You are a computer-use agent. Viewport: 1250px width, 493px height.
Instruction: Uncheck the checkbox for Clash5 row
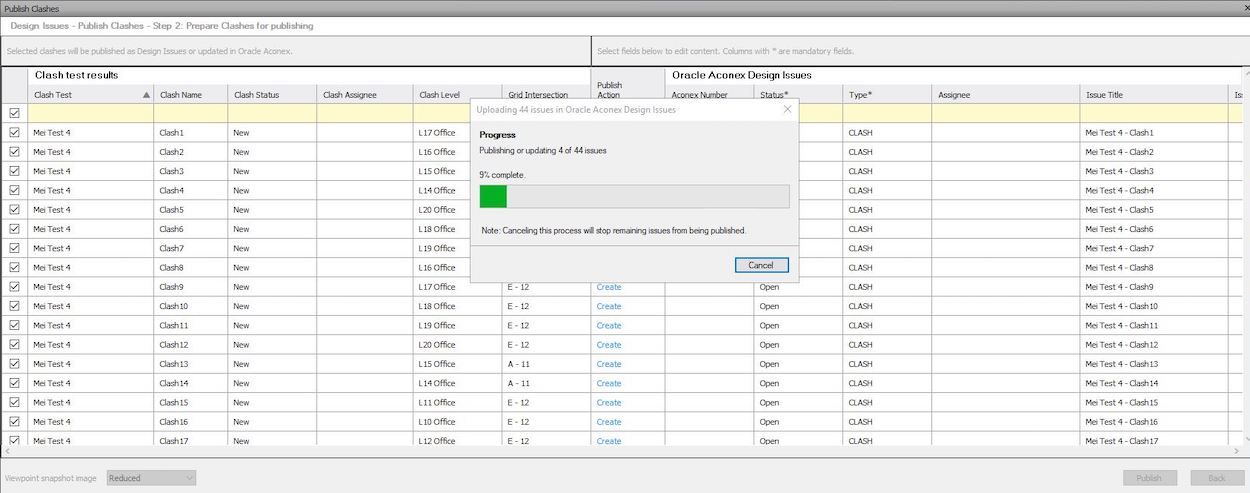tap(14, 210)
